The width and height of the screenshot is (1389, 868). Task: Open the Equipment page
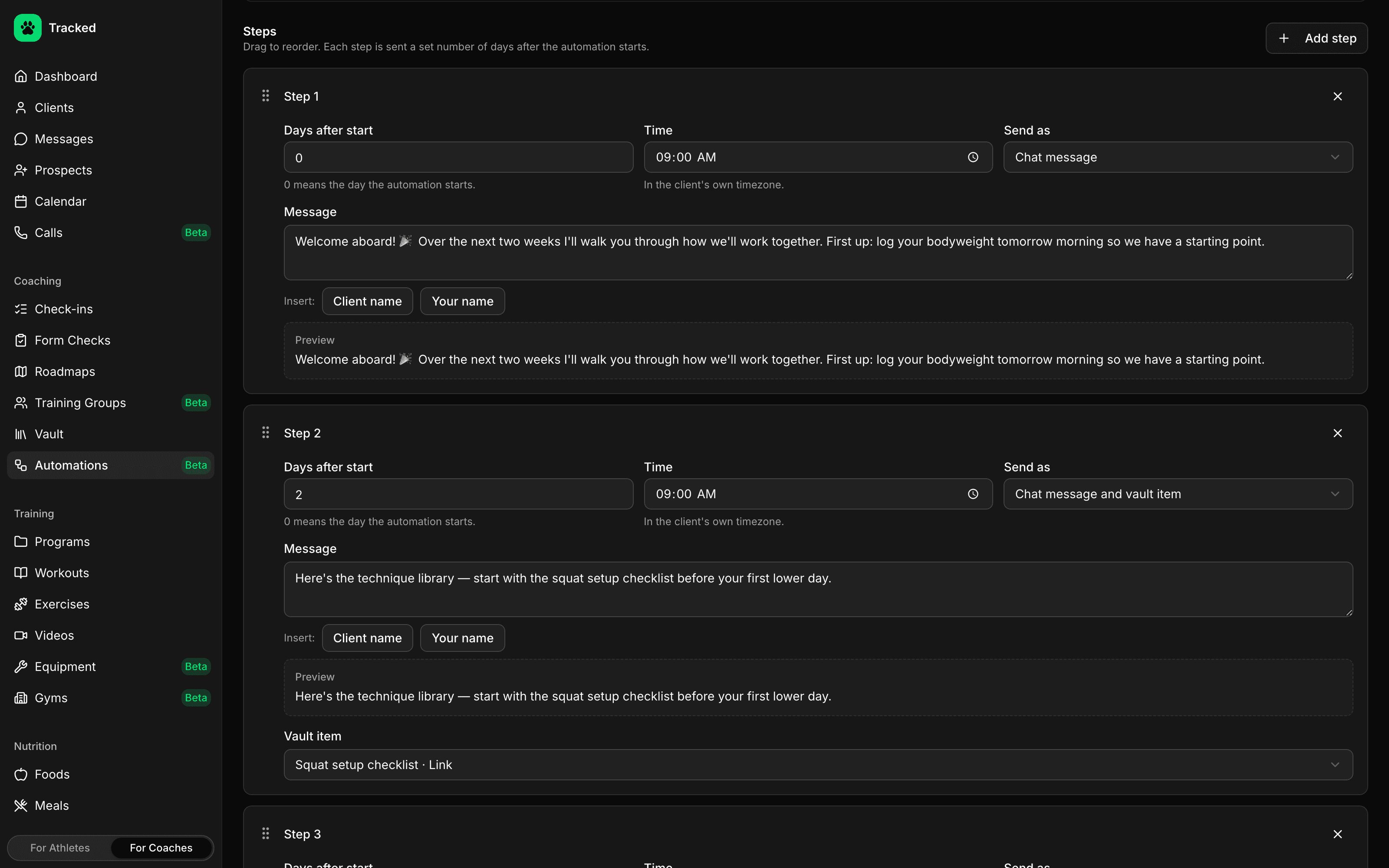(x=110, y=667)
